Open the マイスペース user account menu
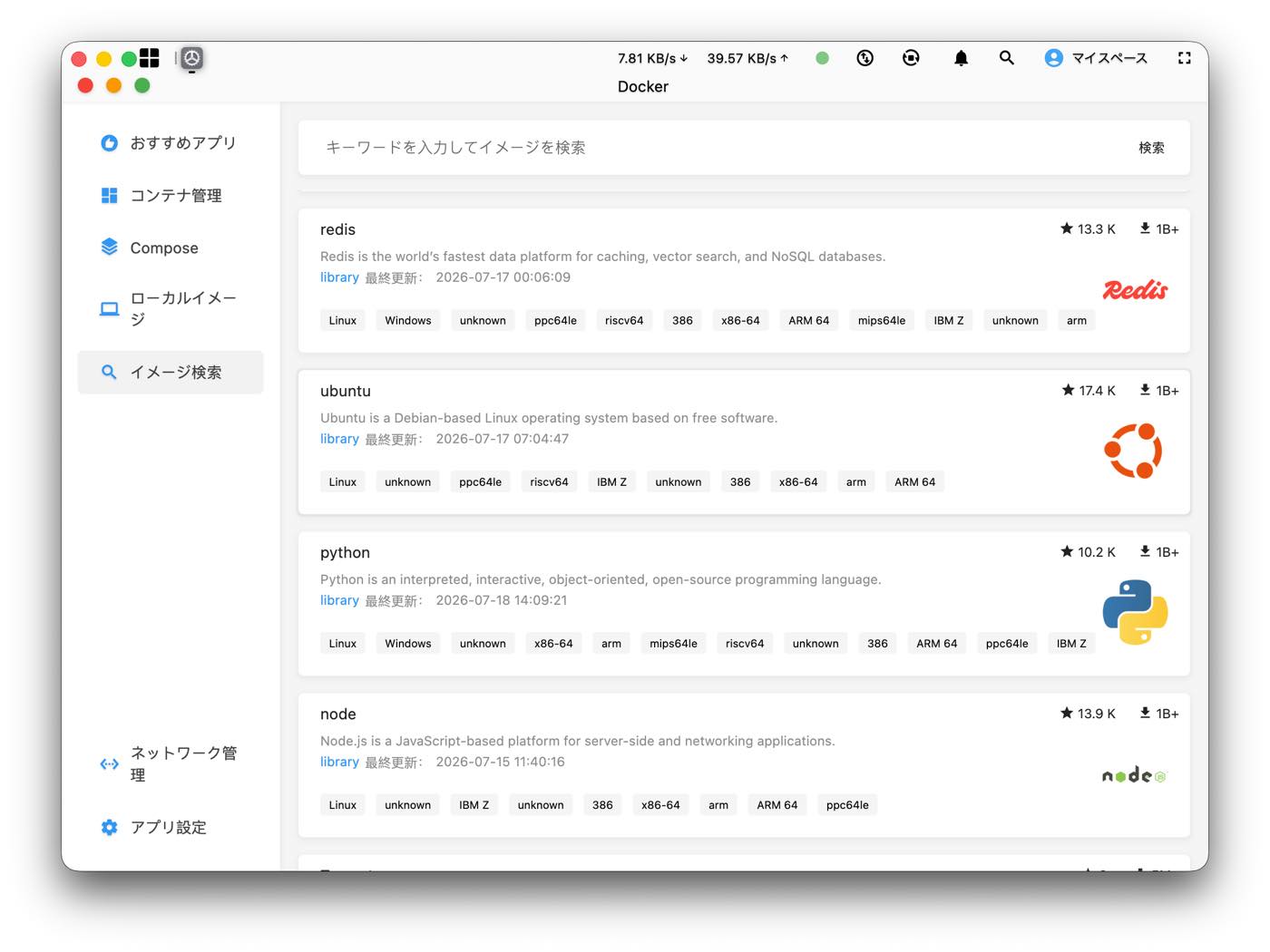The width and height of the screenshot is (1270, 952). pos(1096,58)
